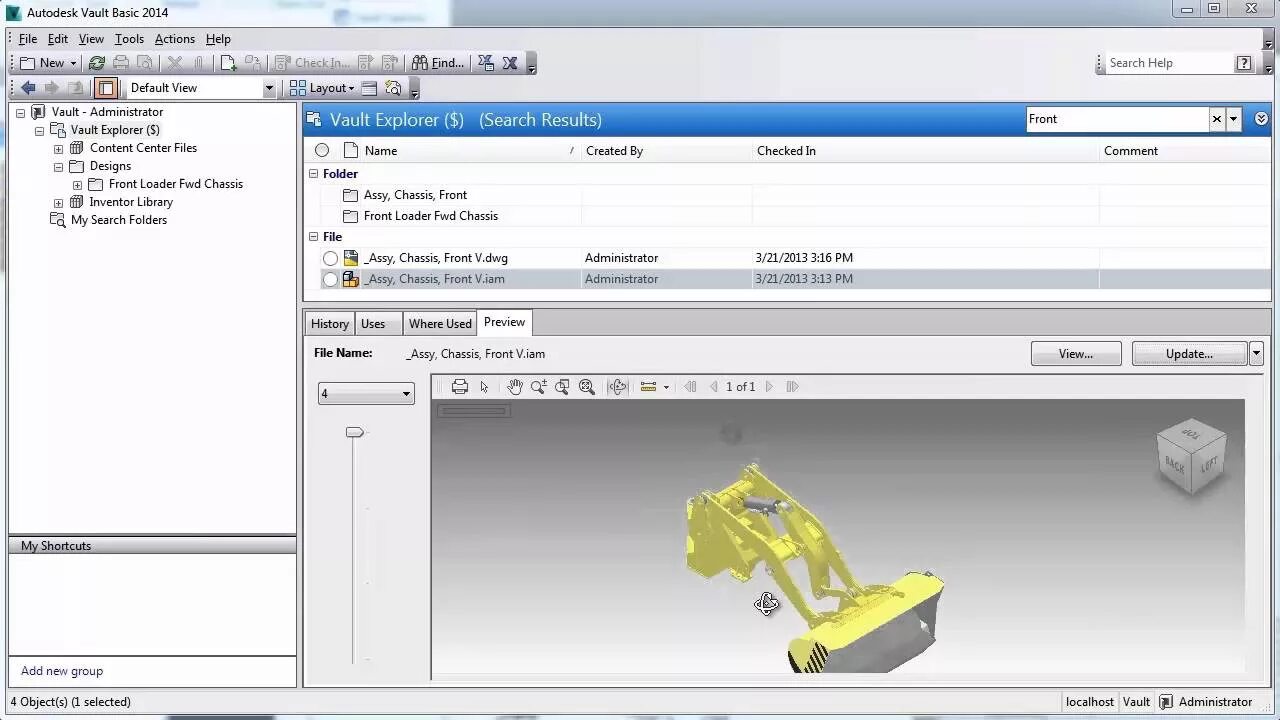1280x720 pixels.
Task: Open the View menu
Action: pos(91,39)
